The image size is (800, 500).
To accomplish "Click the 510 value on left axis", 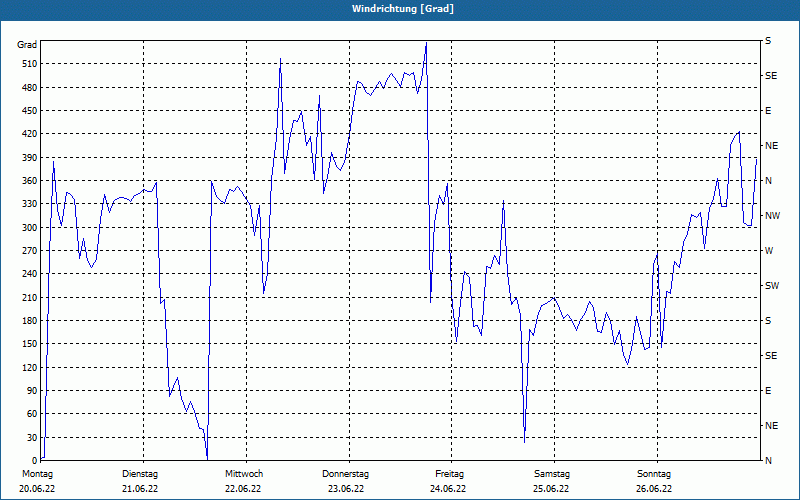I will coord(30,64).
